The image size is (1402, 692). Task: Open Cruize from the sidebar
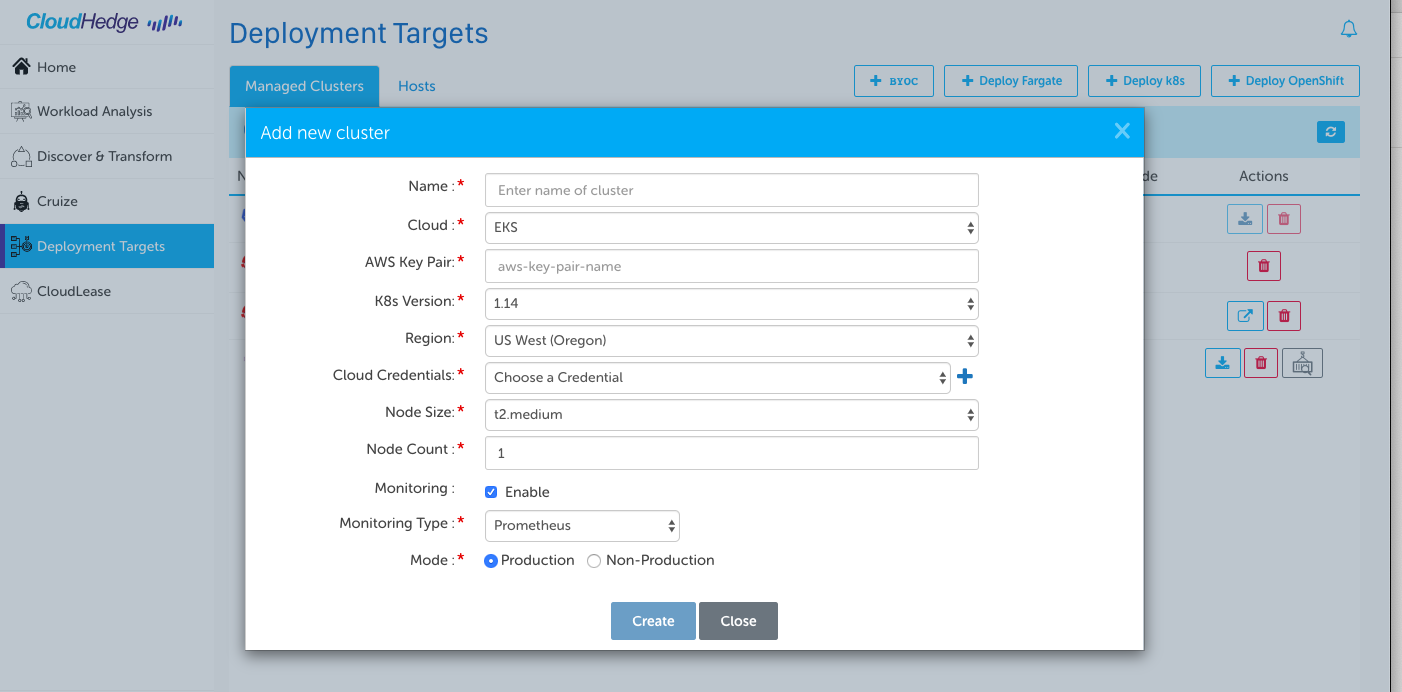(57, 201)
